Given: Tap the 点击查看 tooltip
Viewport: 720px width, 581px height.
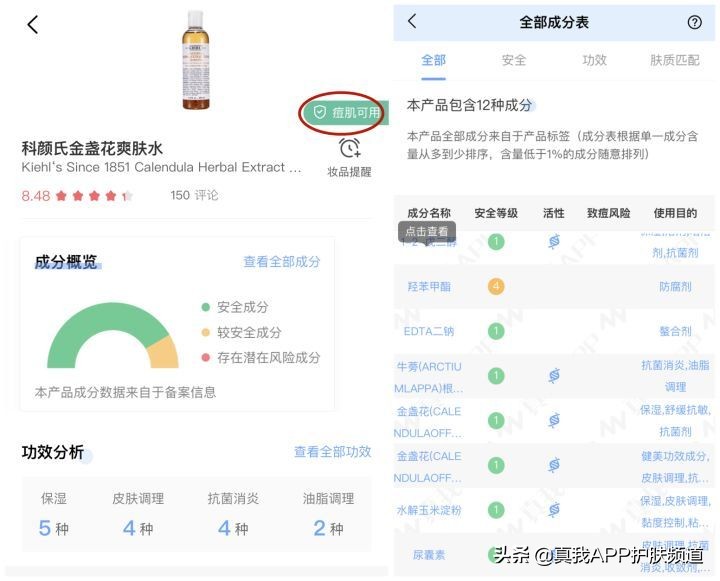Looking at the screenshot, I should [x=427, y=232].
